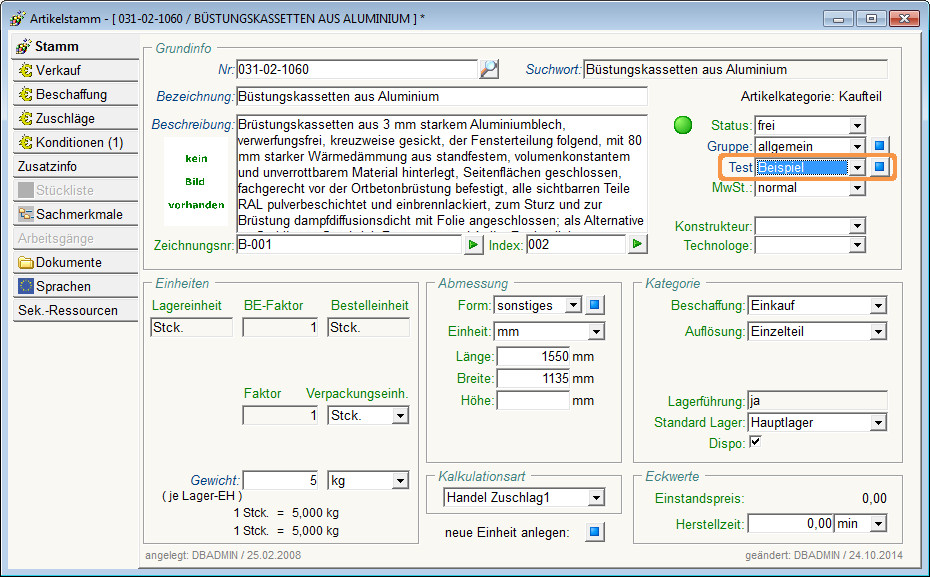Screen dimensions: 930x577
Task: Switch to the Beschaffung tab
Action: point(75,94)
